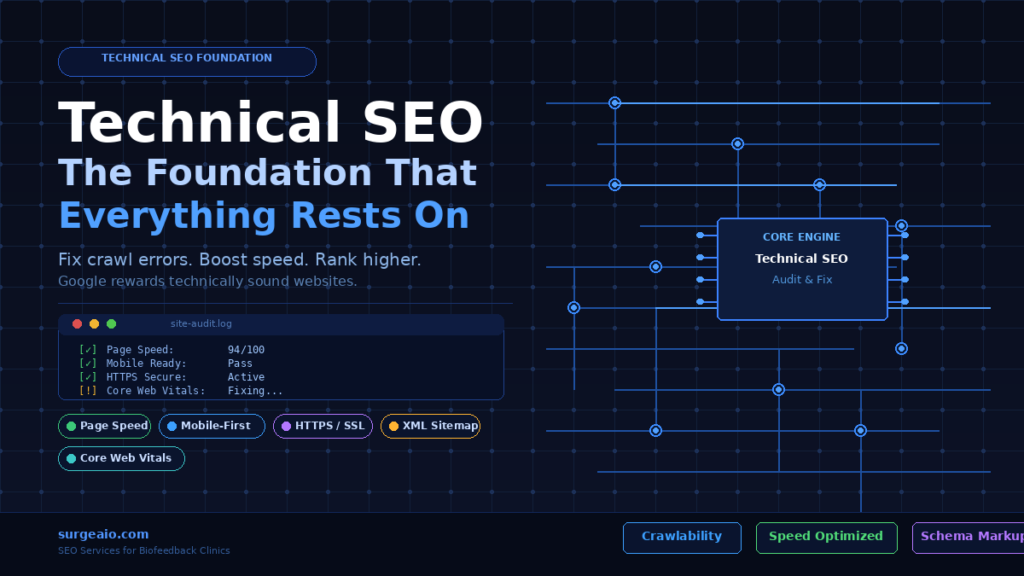Click the Speed Optimized button

tap(826, 537)
